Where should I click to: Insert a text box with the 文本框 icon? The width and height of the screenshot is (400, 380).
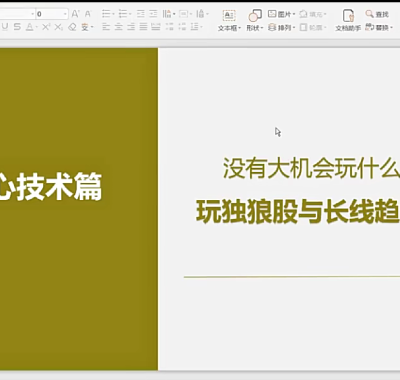coord(229,16)
